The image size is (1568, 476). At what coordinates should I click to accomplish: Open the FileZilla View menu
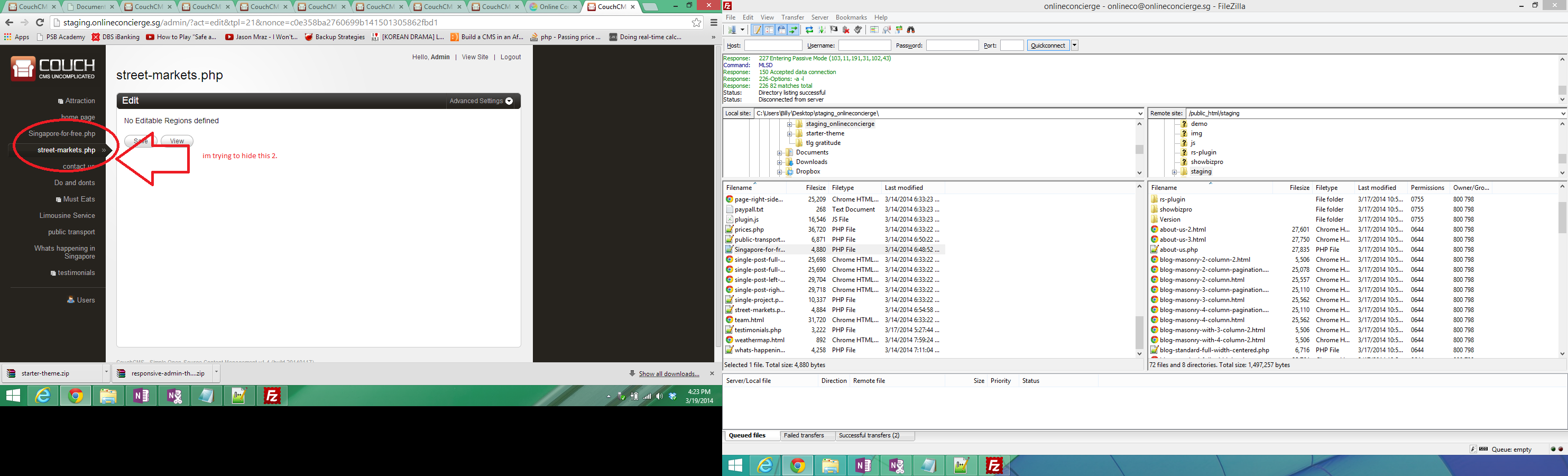[x=767, y=17]
